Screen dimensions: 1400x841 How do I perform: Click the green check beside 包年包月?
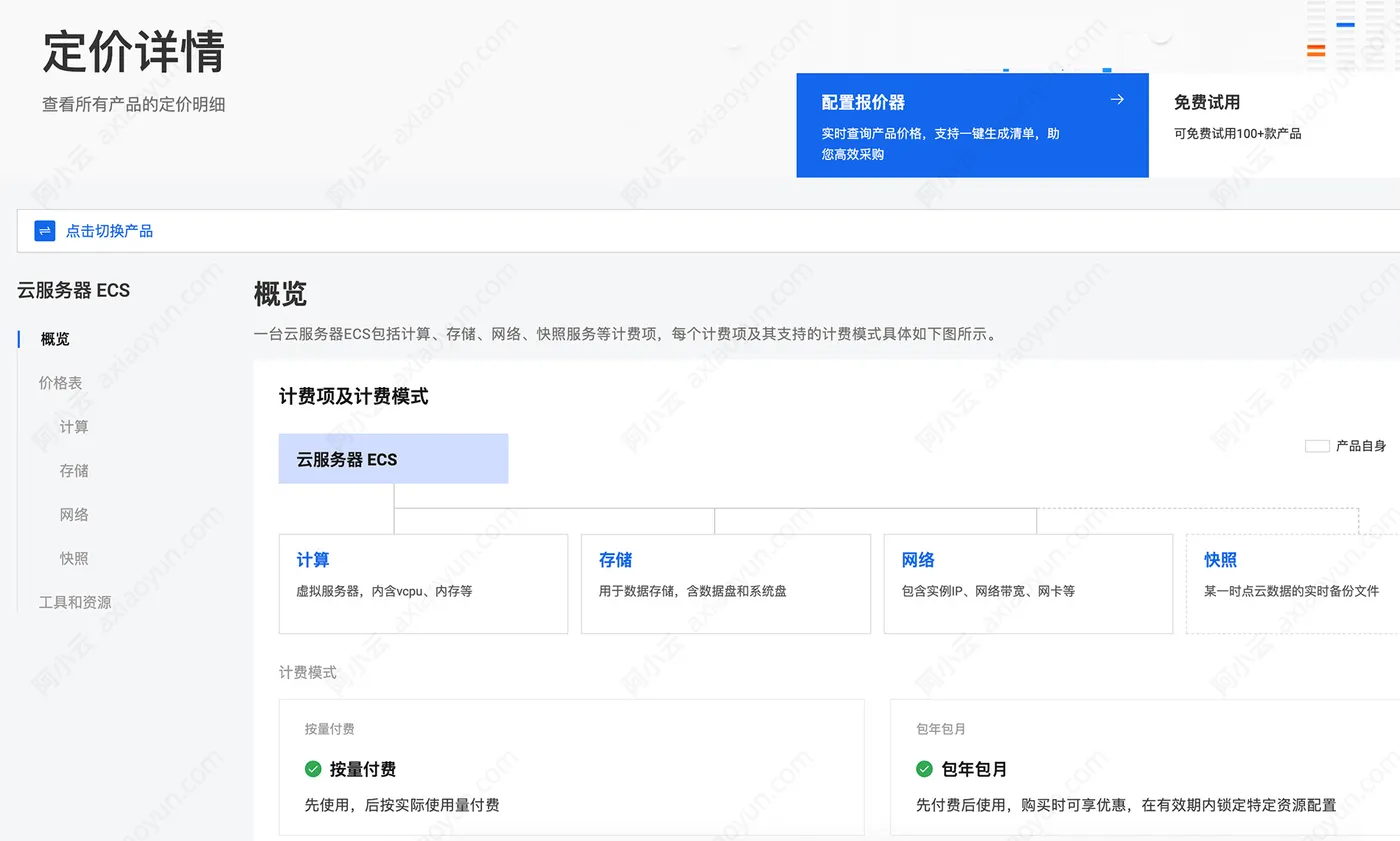coord(924,769)
